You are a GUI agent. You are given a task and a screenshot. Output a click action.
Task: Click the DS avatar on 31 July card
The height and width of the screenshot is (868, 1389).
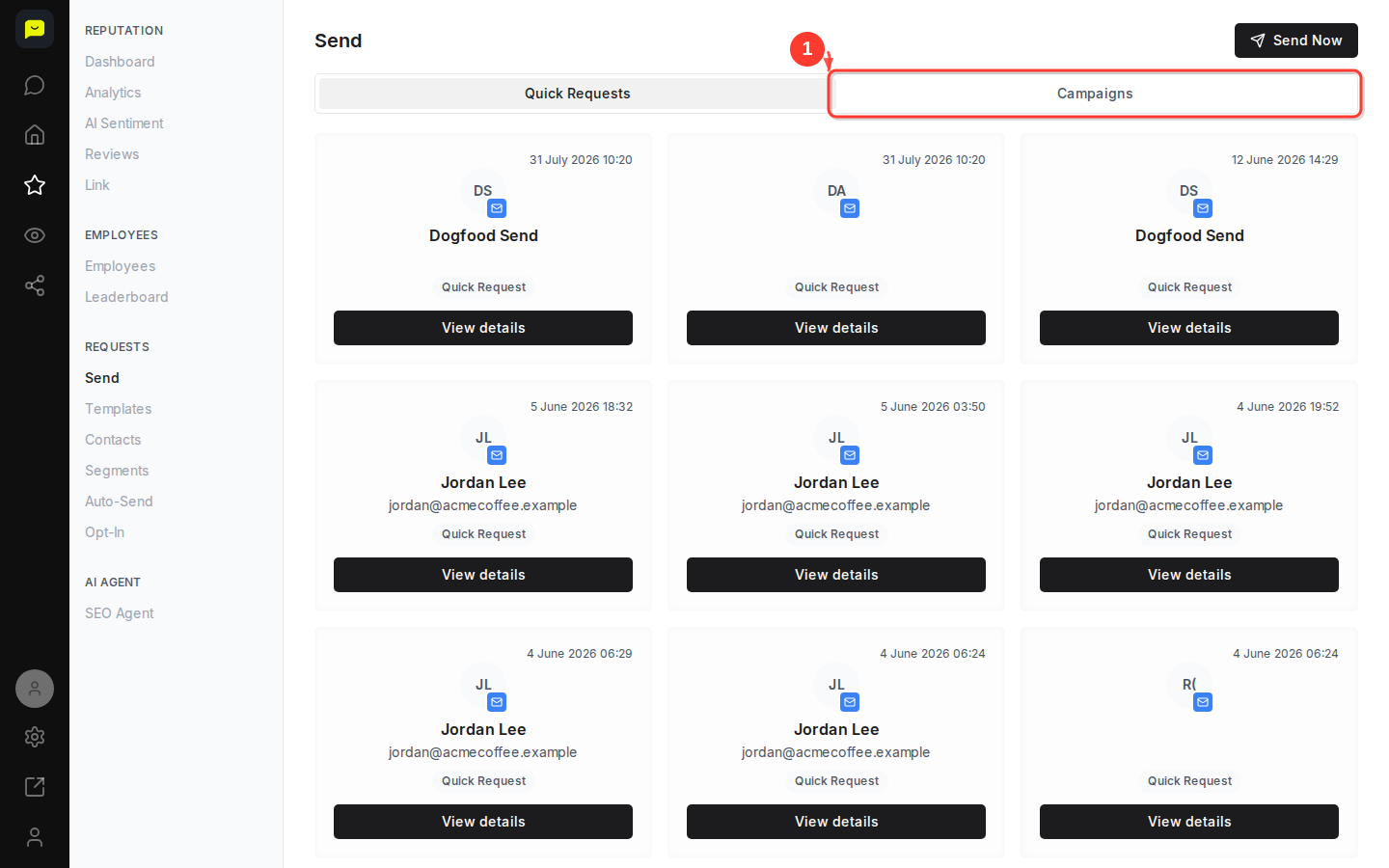483,191
